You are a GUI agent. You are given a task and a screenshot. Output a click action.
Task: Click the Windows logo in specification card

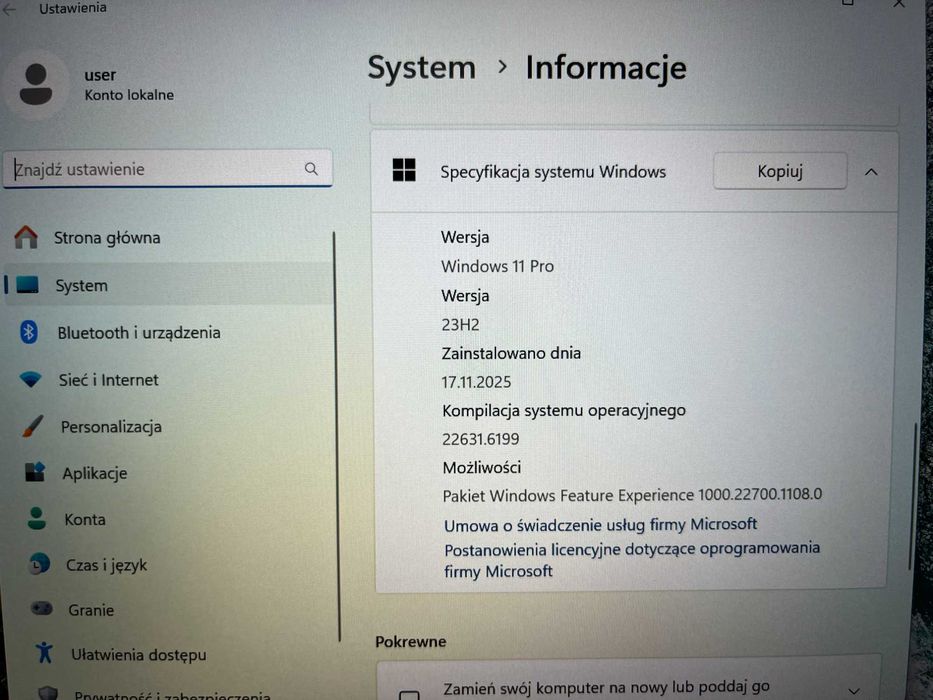[x=404, y=170]
